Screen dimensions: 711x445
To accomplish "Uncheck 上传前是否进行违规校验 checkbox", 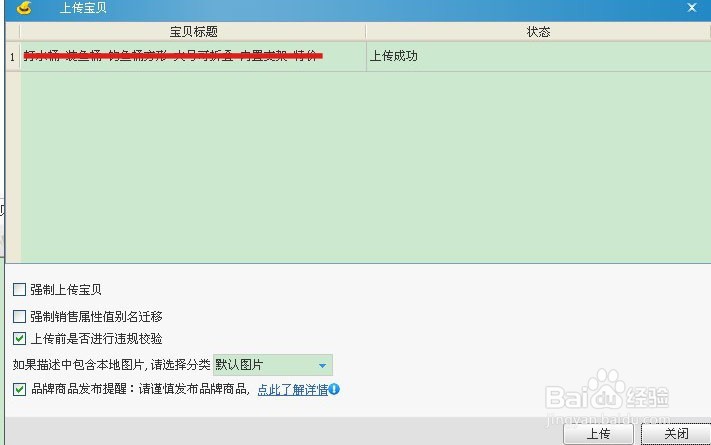I will tap(19, 338).
